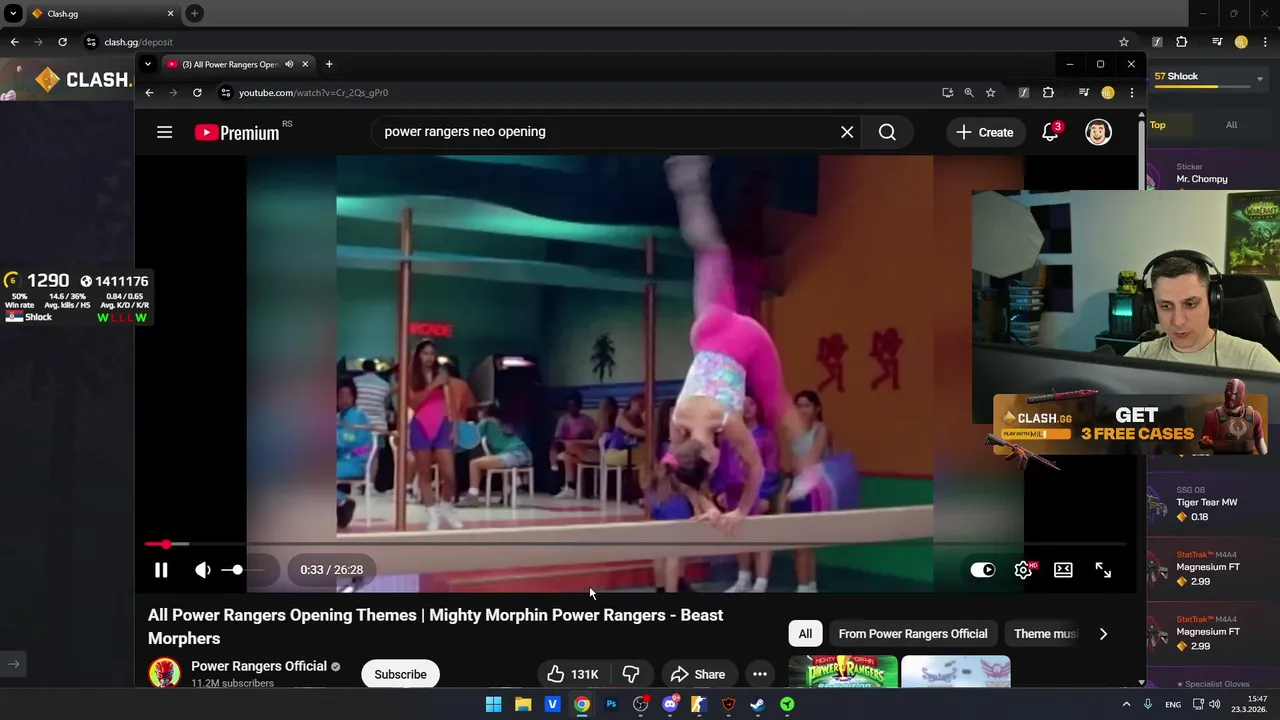Open Steam from the taskbar
The width and height of the screenshot is (1280, 720).
pos(758,705)
